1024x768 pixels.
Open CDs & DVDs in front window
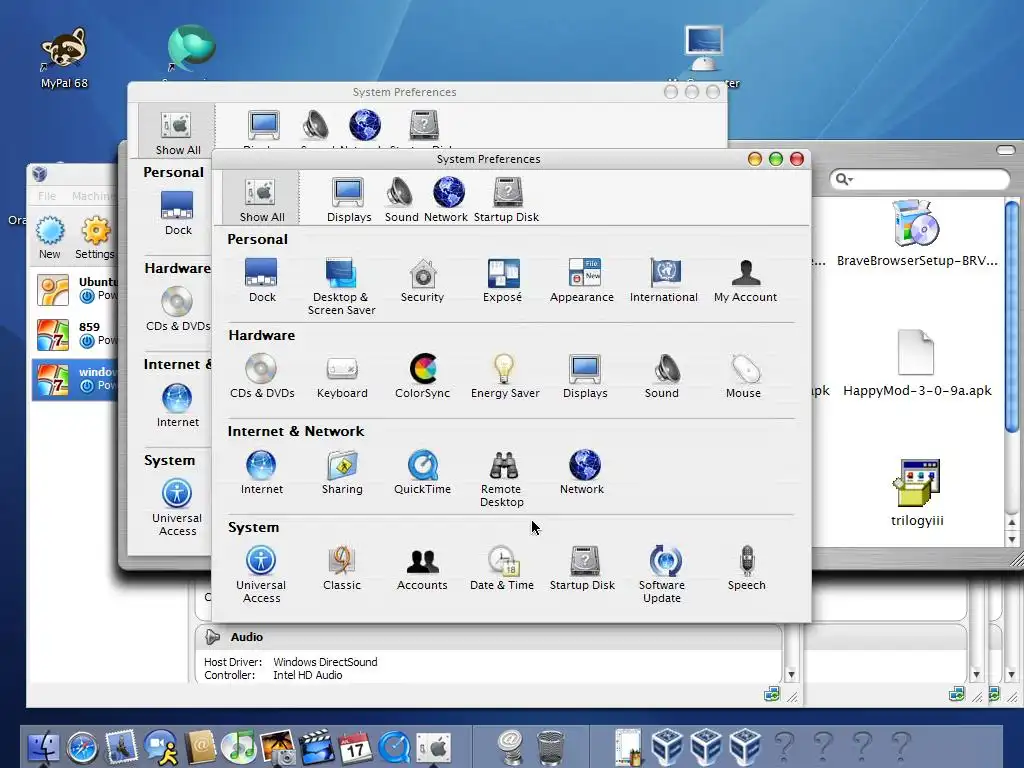[x=262, y=376]
